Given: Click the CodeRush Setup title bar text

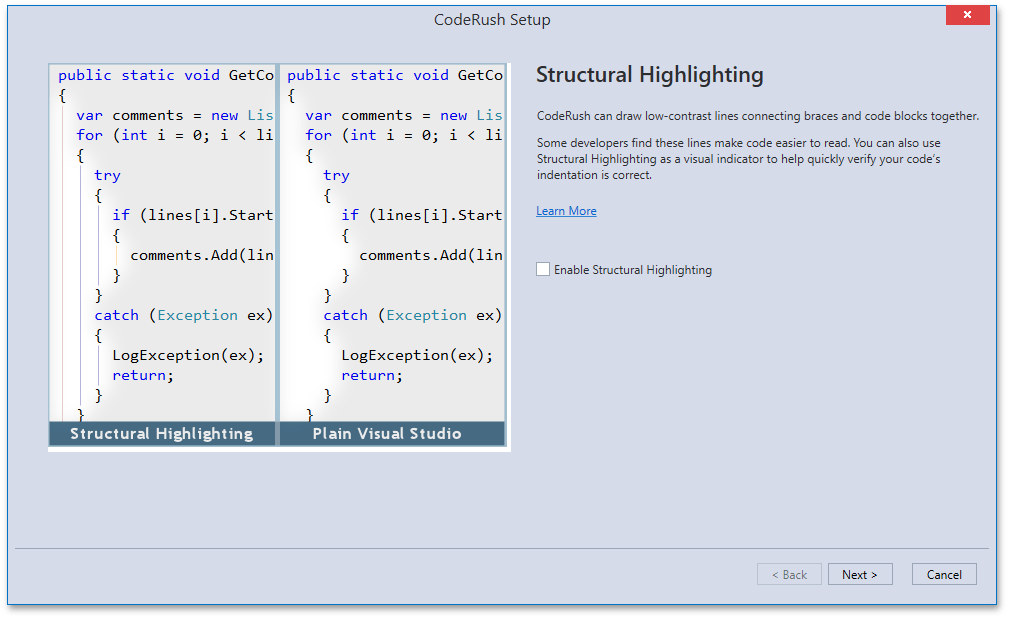Looking at the screenshot, I should point(492,19).
